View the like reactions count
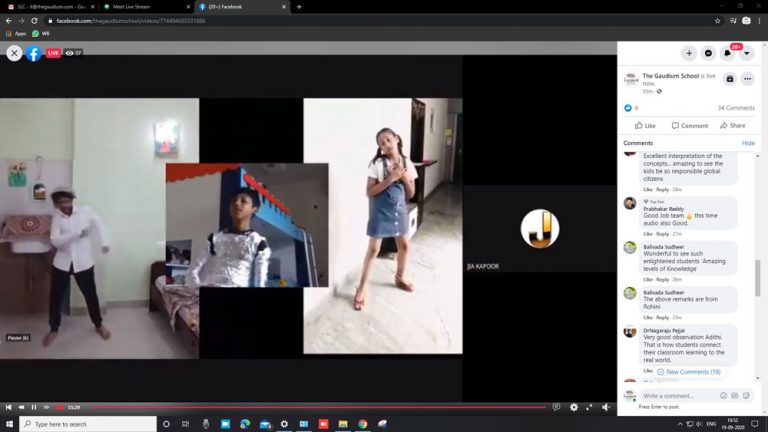This screenshot has height=432, width=768. pos(631,108)
